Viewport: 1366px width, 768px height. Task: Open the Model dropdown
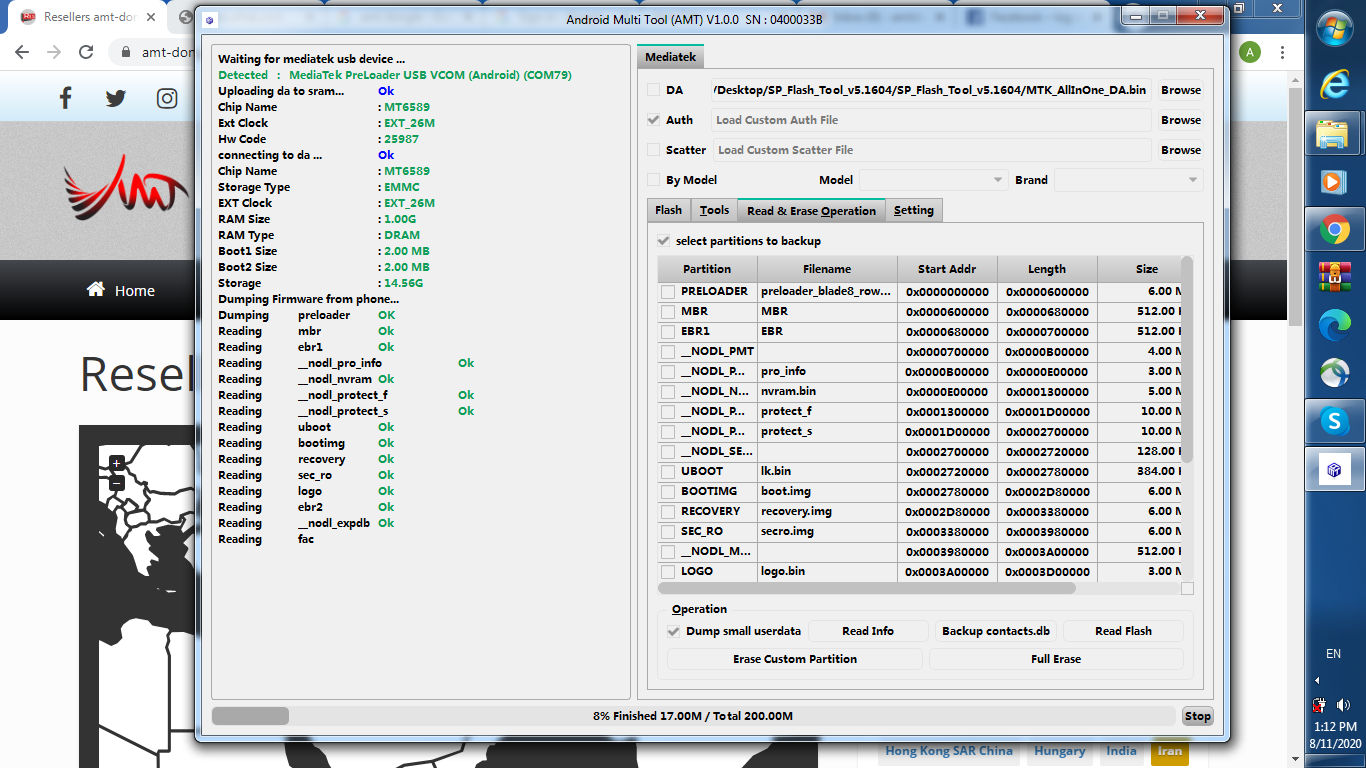coord(933,180)
